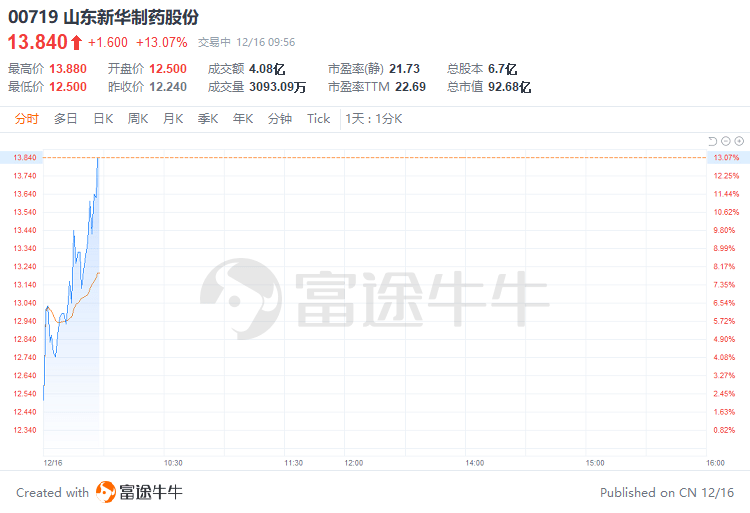This screenshot has width=750, height=513.
Task: Select the 分钟 tab
Action: [x=280, y=119]
